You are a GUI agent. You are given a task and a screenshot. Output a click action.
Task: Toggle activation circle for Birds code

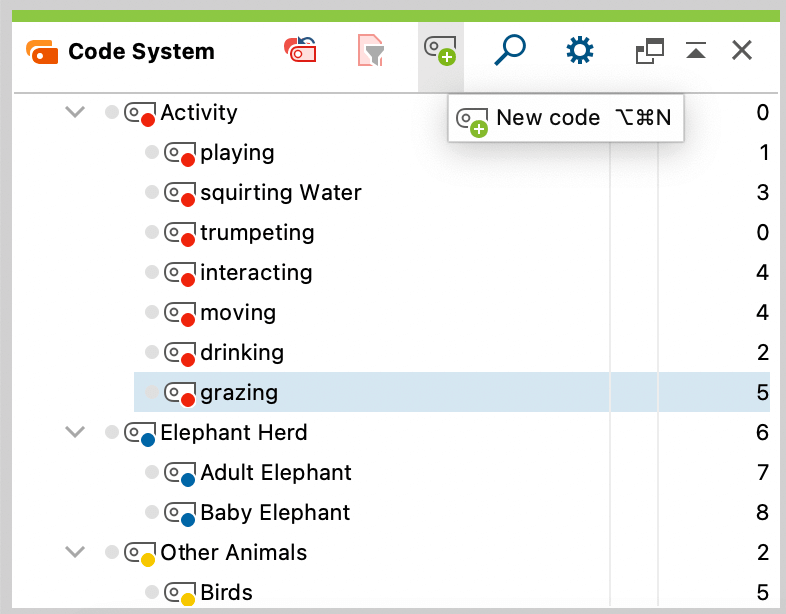click(x=151, y=592)
